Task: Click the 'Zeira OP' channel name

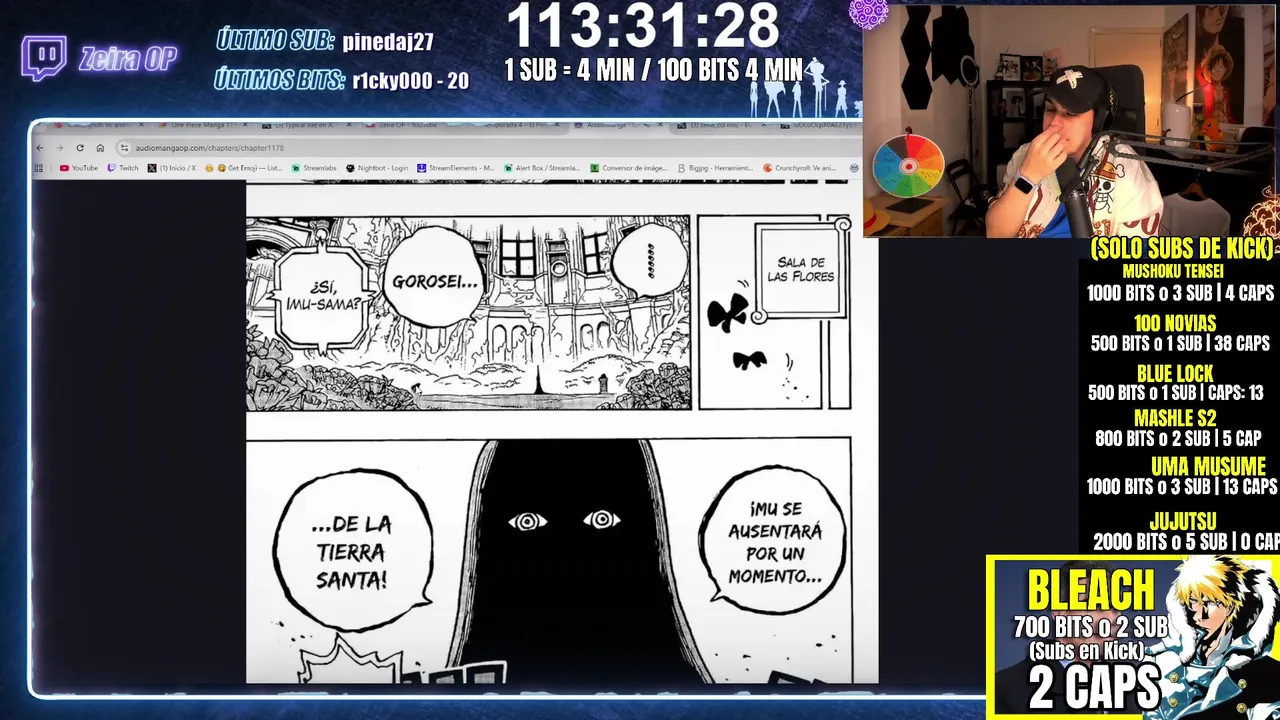Action: tap(128, 58)
